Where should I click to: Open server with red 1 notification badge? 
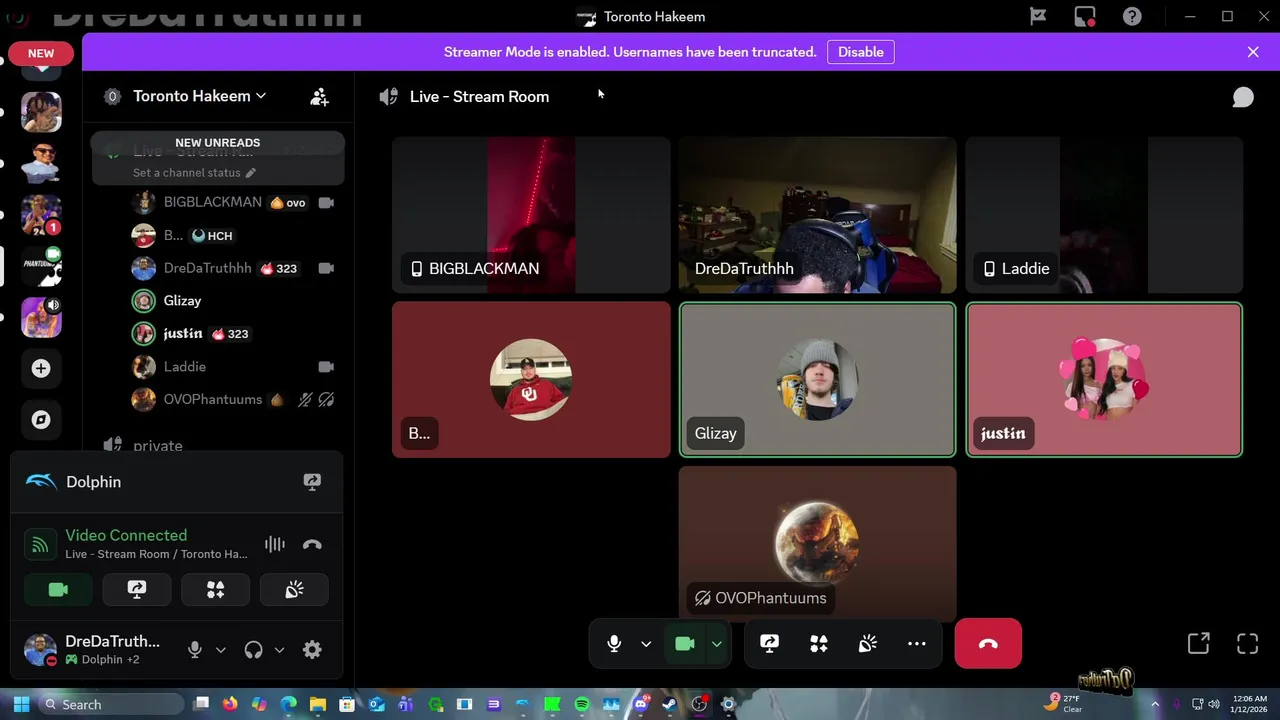pos(41,215)
